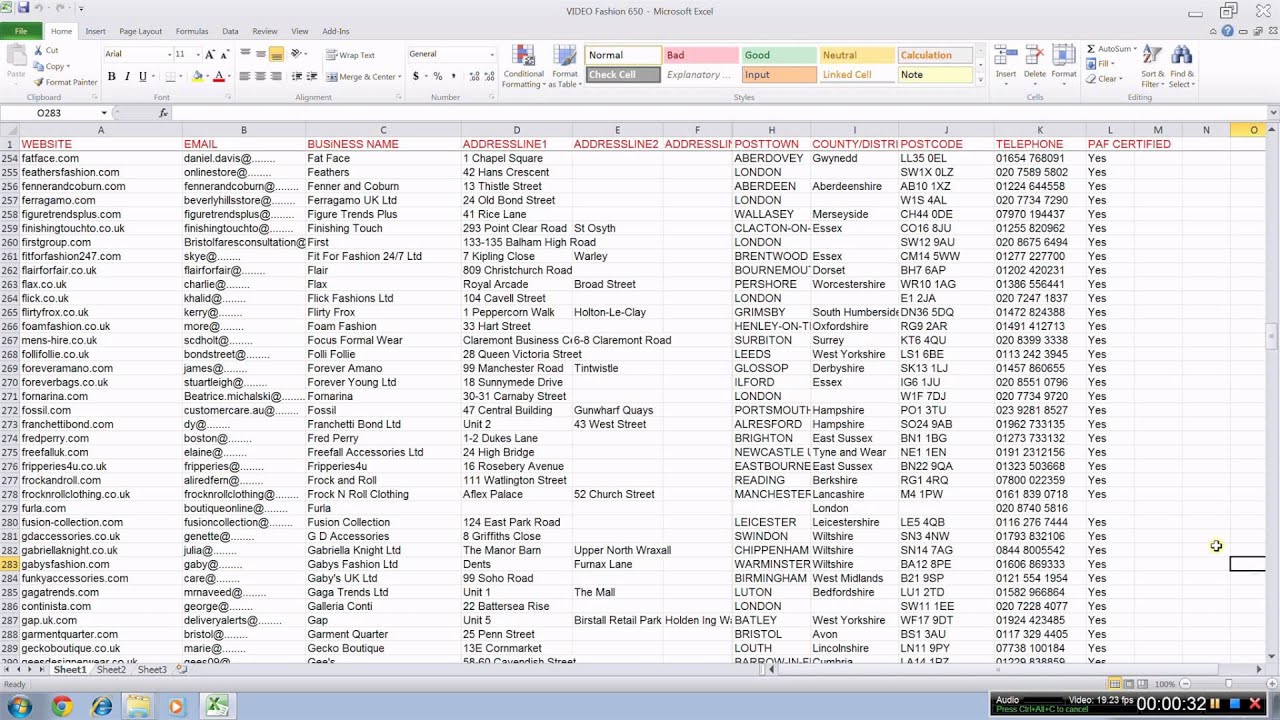Screen dimensions: 1280x720
Task: Apply the Good cell style
Action: point(777,56)
